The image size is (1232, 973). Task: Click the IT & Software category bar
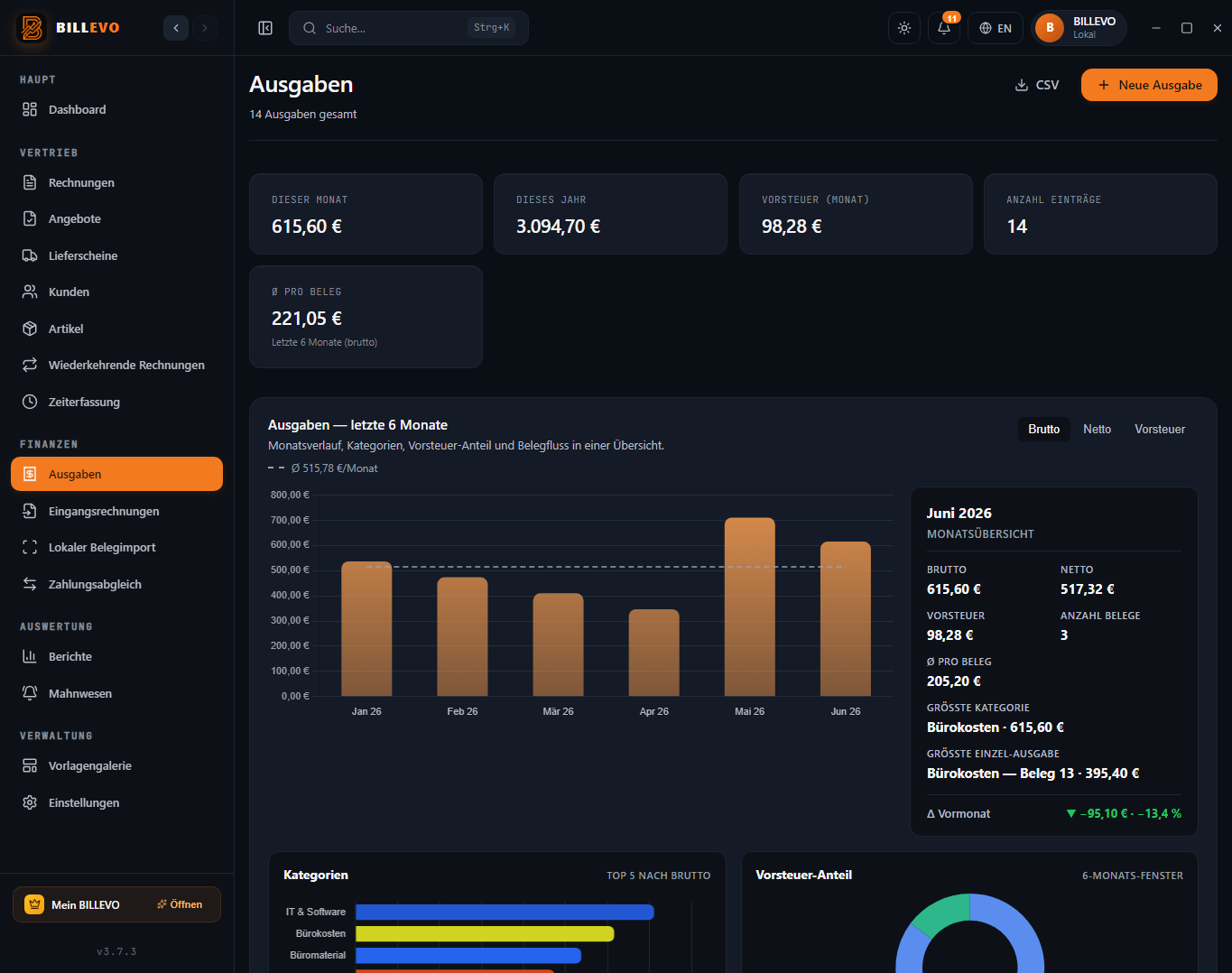(505, 912)
